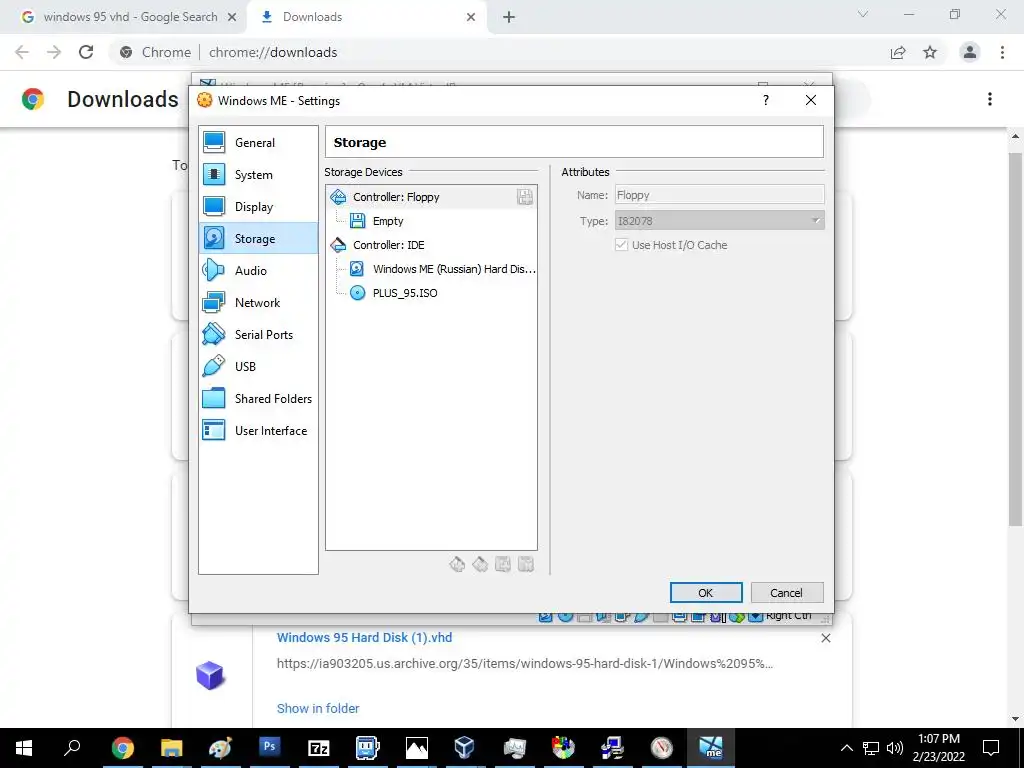Viewport: 1024px width, 768px height.
Task: Open 7-Zip from the taskbar
Action: [319, 748]
